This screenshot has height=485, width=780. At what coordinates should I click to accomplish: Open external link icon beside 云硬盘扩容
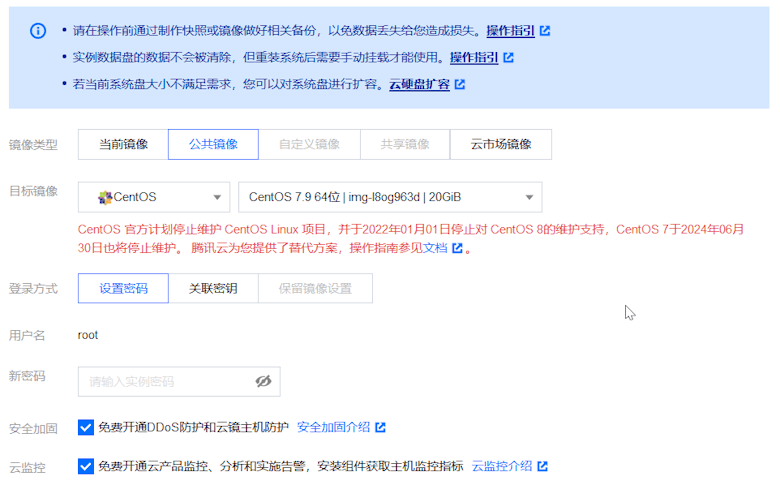coord(460,85)
